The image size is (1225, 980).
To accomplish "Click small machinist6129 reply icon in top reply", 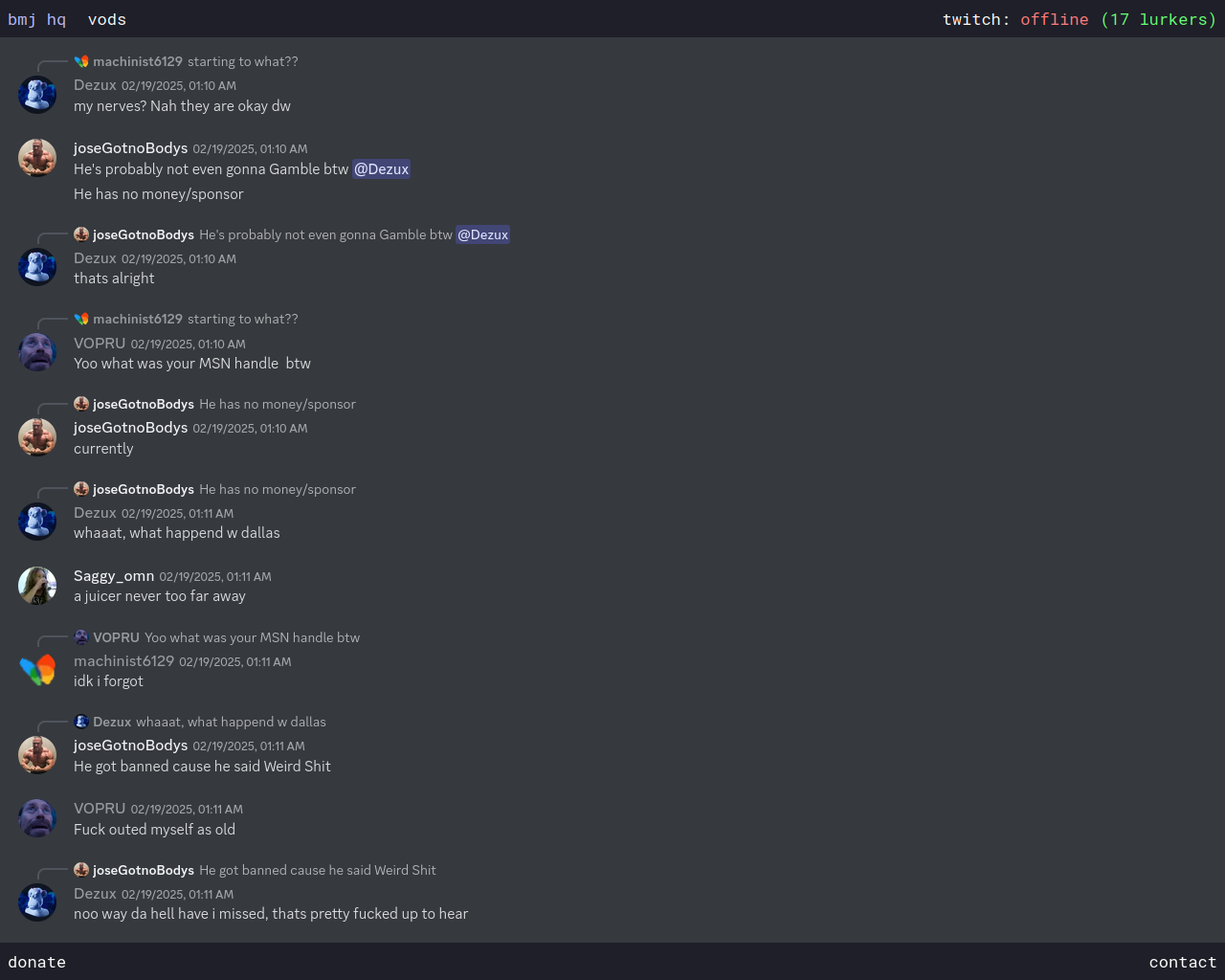I will [x=81, y=61].
